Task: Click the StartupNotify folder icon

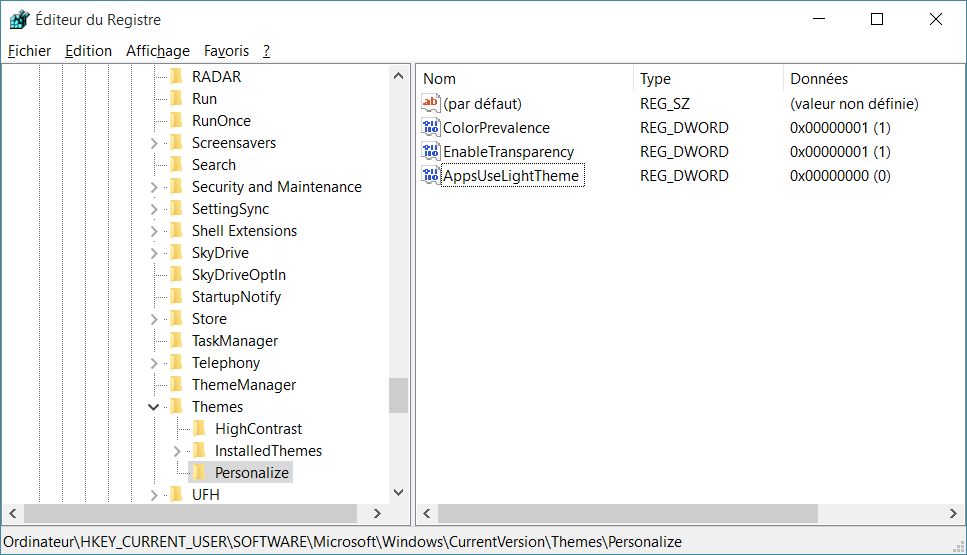Action: click(176, 297)
